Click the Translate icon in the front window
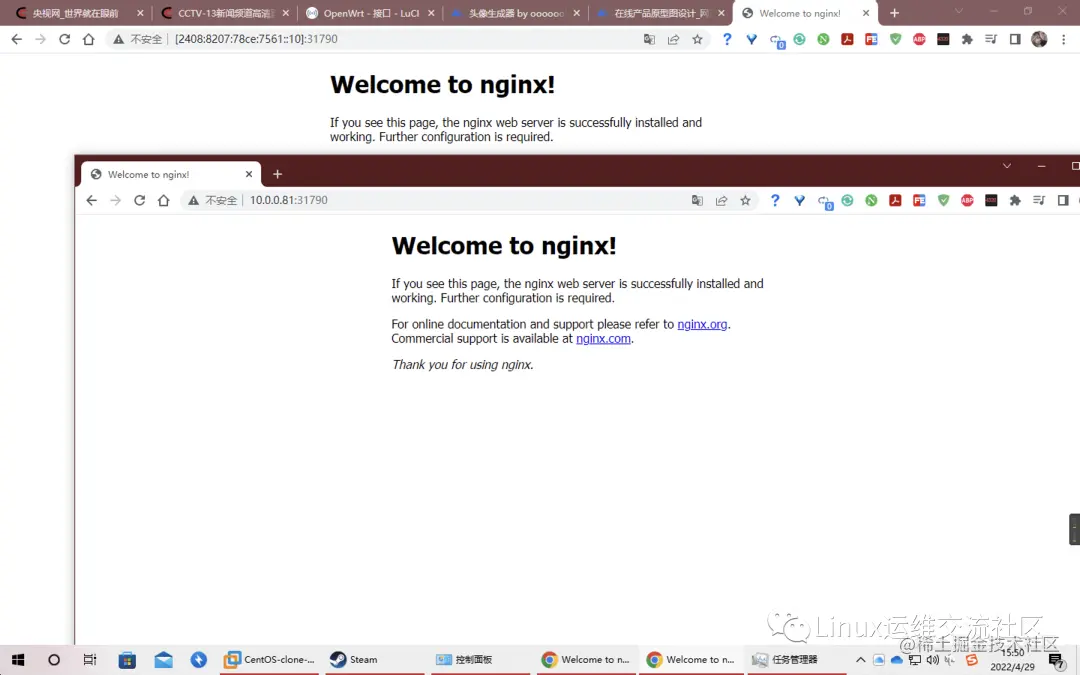 [697, 200]
